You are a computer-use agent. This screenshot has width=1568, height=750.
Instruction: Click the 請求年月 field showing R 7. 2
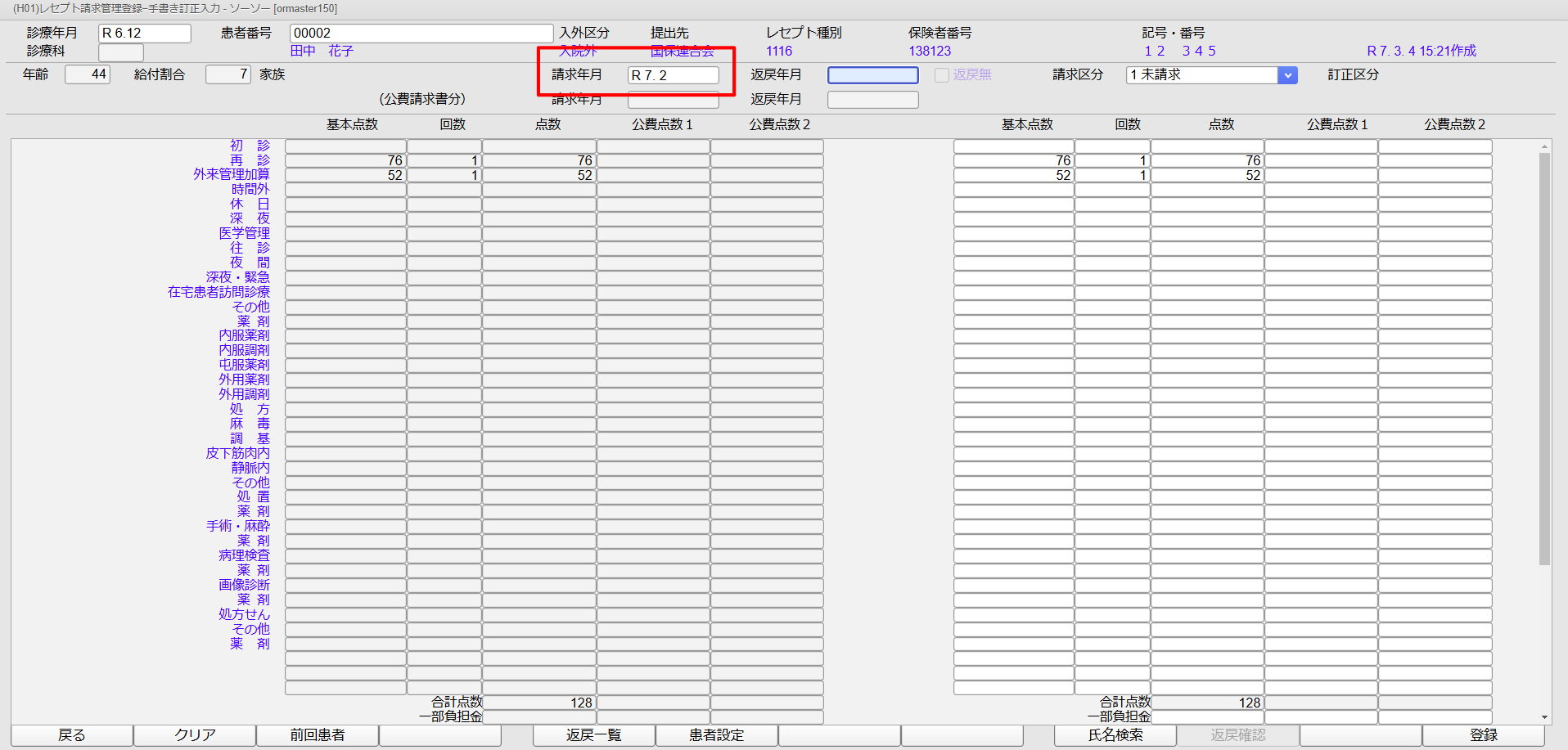coord(673,75)
